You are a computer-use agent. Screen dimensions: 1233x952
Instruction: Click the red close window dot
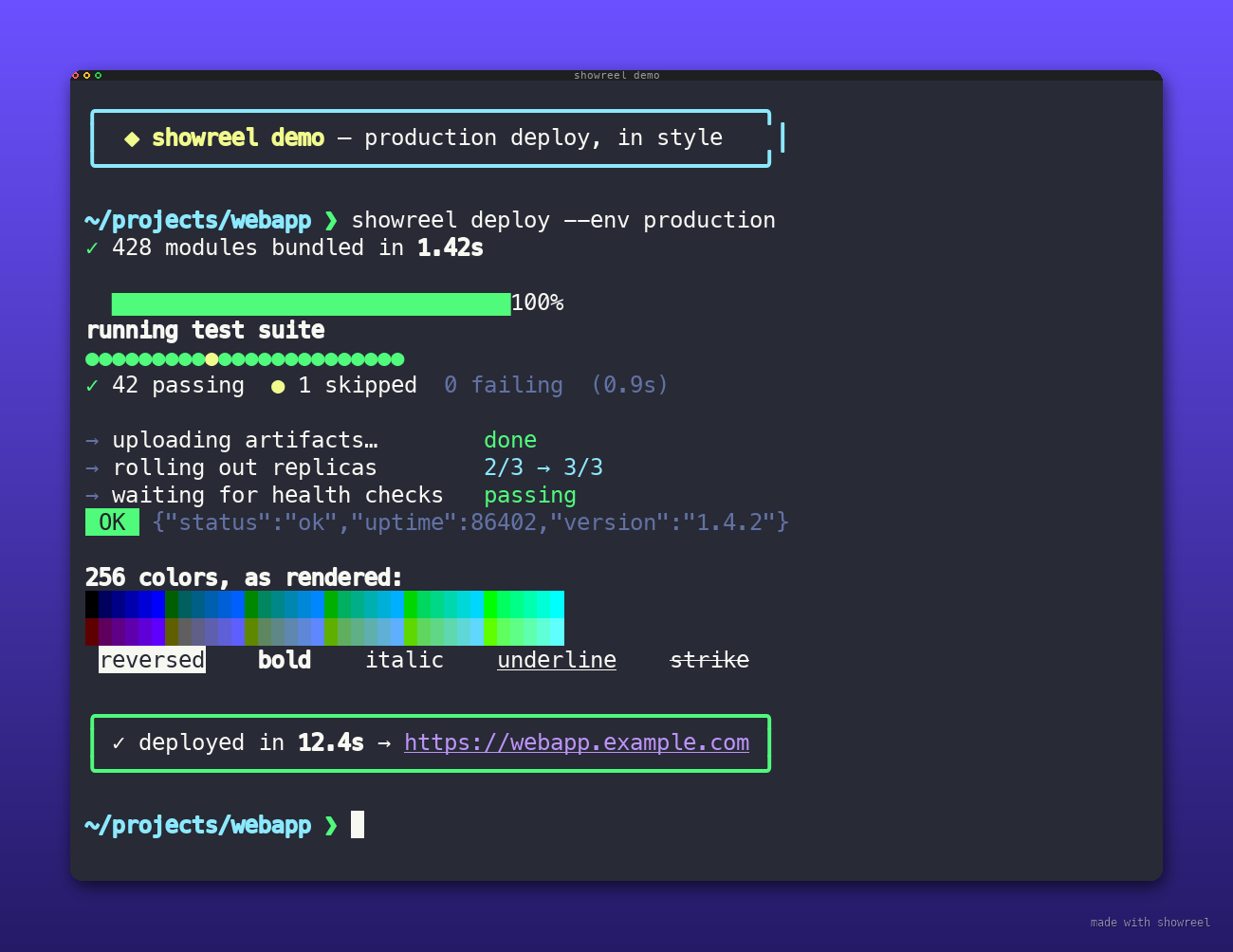click(75, 75)
